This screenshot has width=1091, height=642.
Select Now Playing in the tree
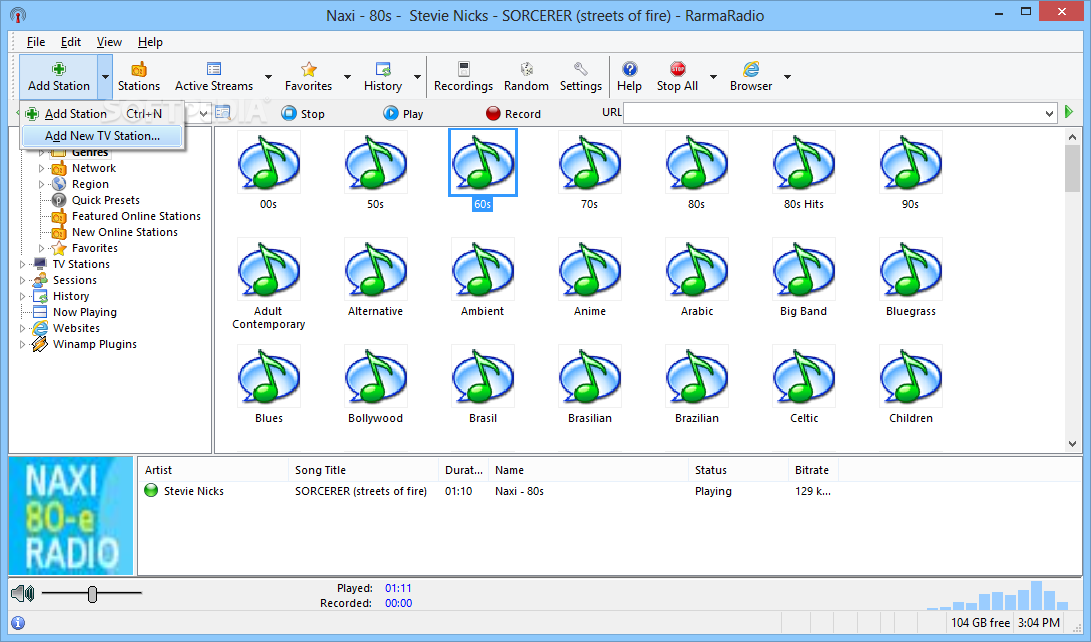85,312
